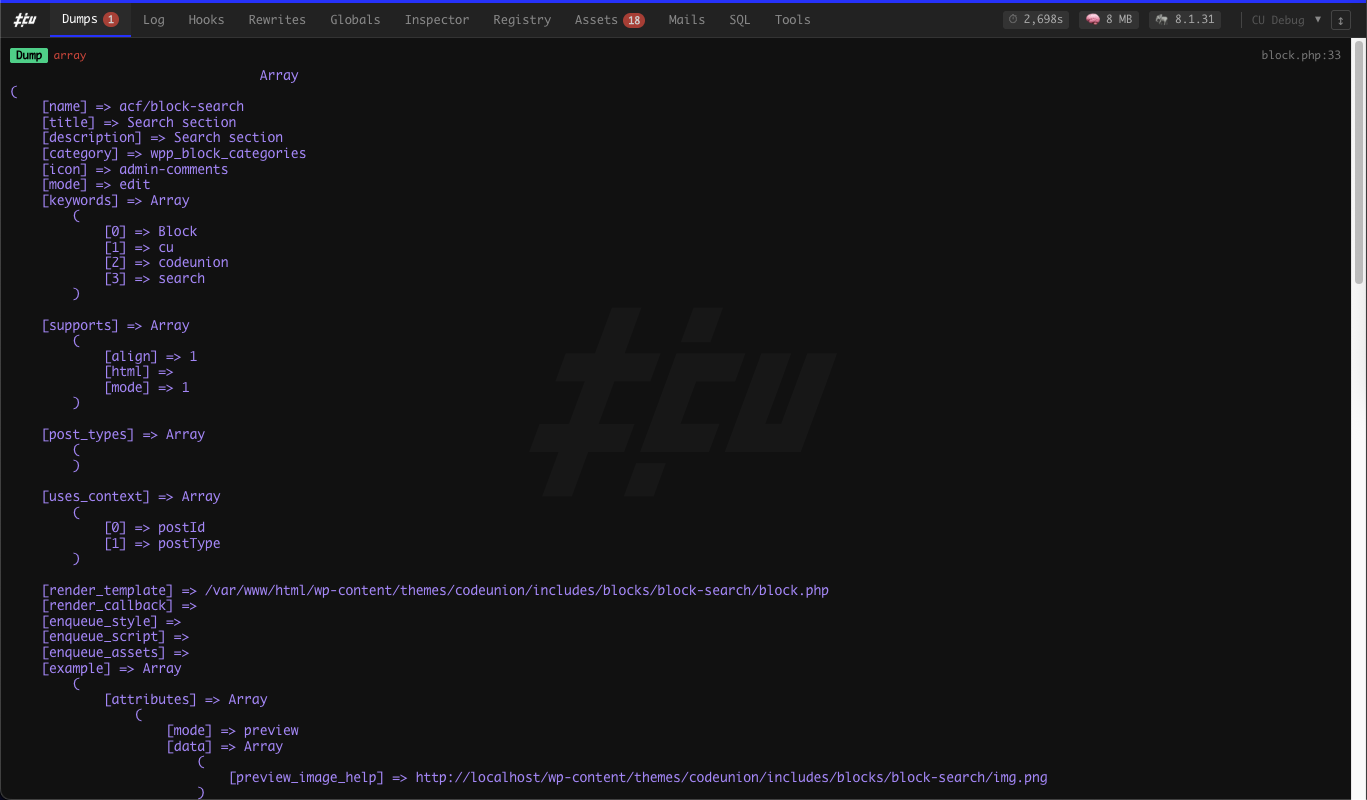This screenshot has width=1367, height=800.
Task: Click the green Dump label
Action: [29, 56]
